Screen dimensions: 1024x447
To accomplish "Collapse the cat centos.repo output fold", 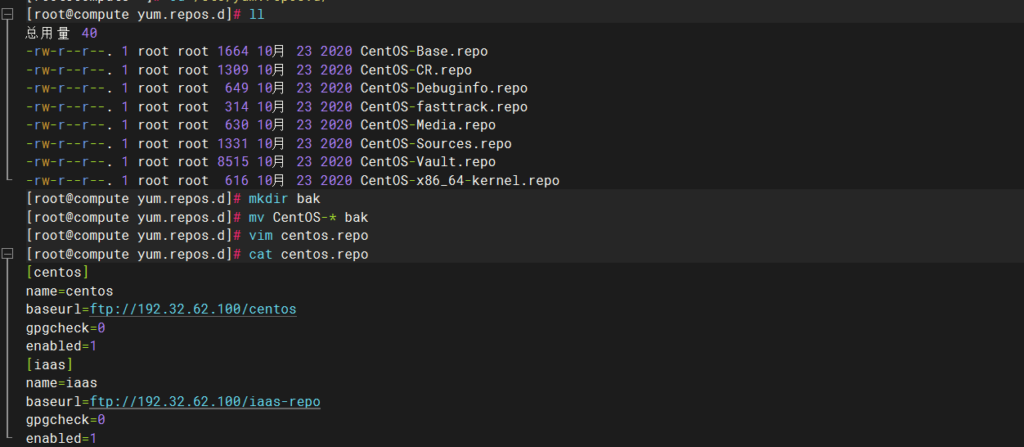I will (x=8, y=255).
